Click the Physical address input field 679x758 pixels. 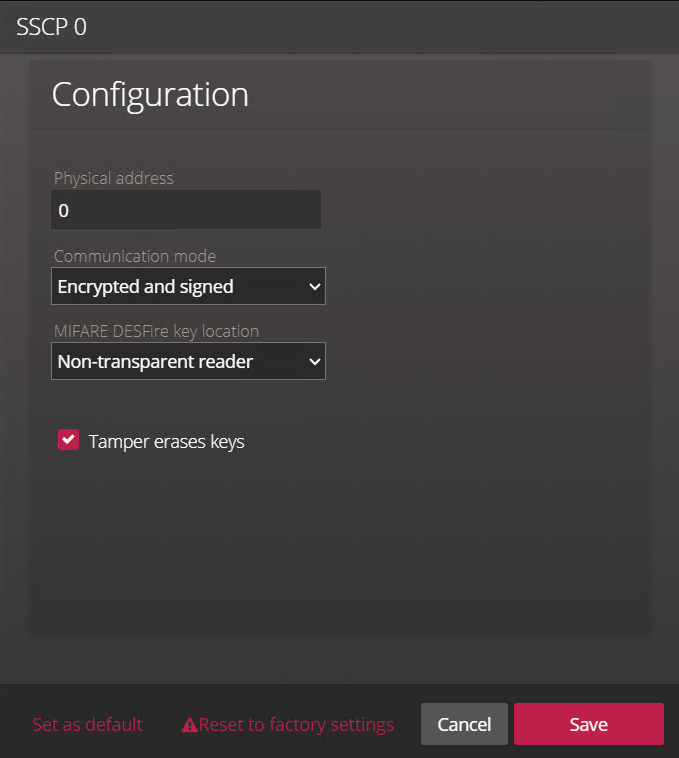[x=186, y=210]
